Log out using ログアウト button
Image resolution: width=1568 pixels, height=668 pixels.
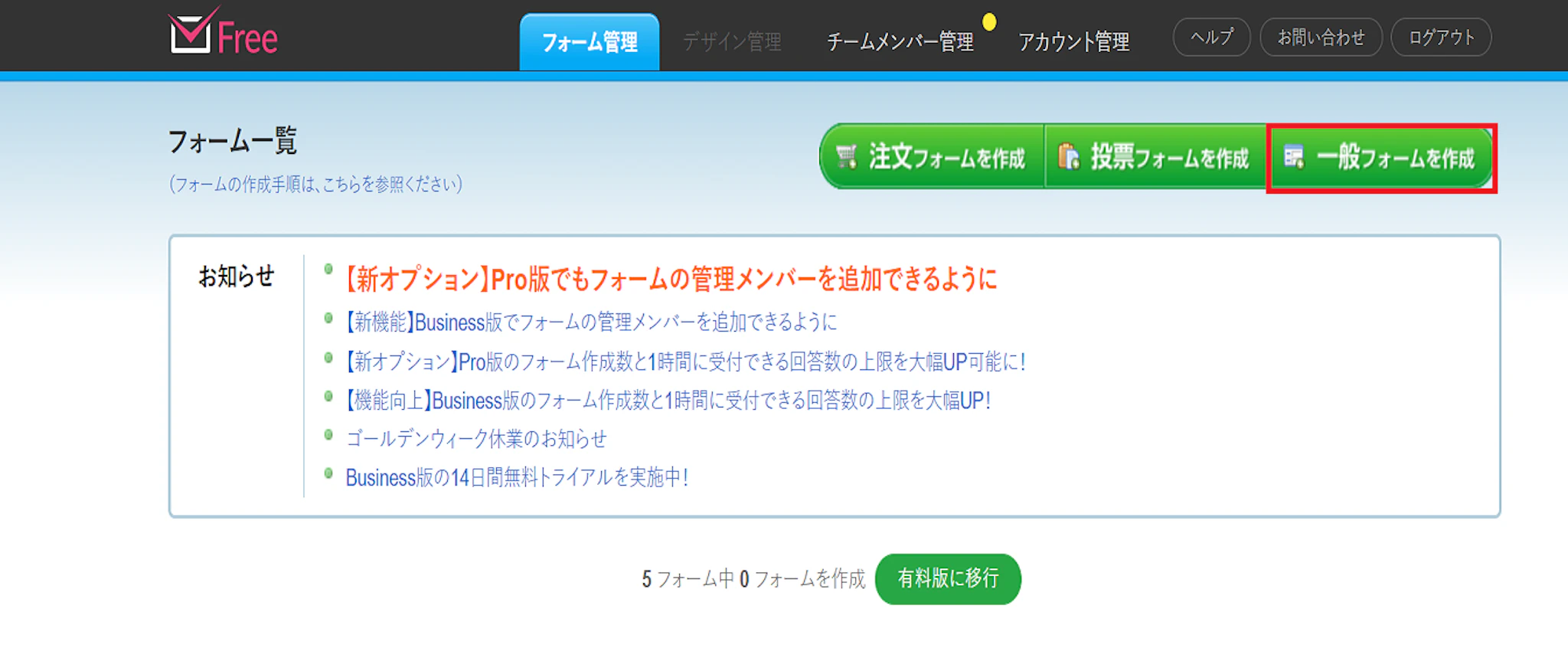coord(1441,38)
